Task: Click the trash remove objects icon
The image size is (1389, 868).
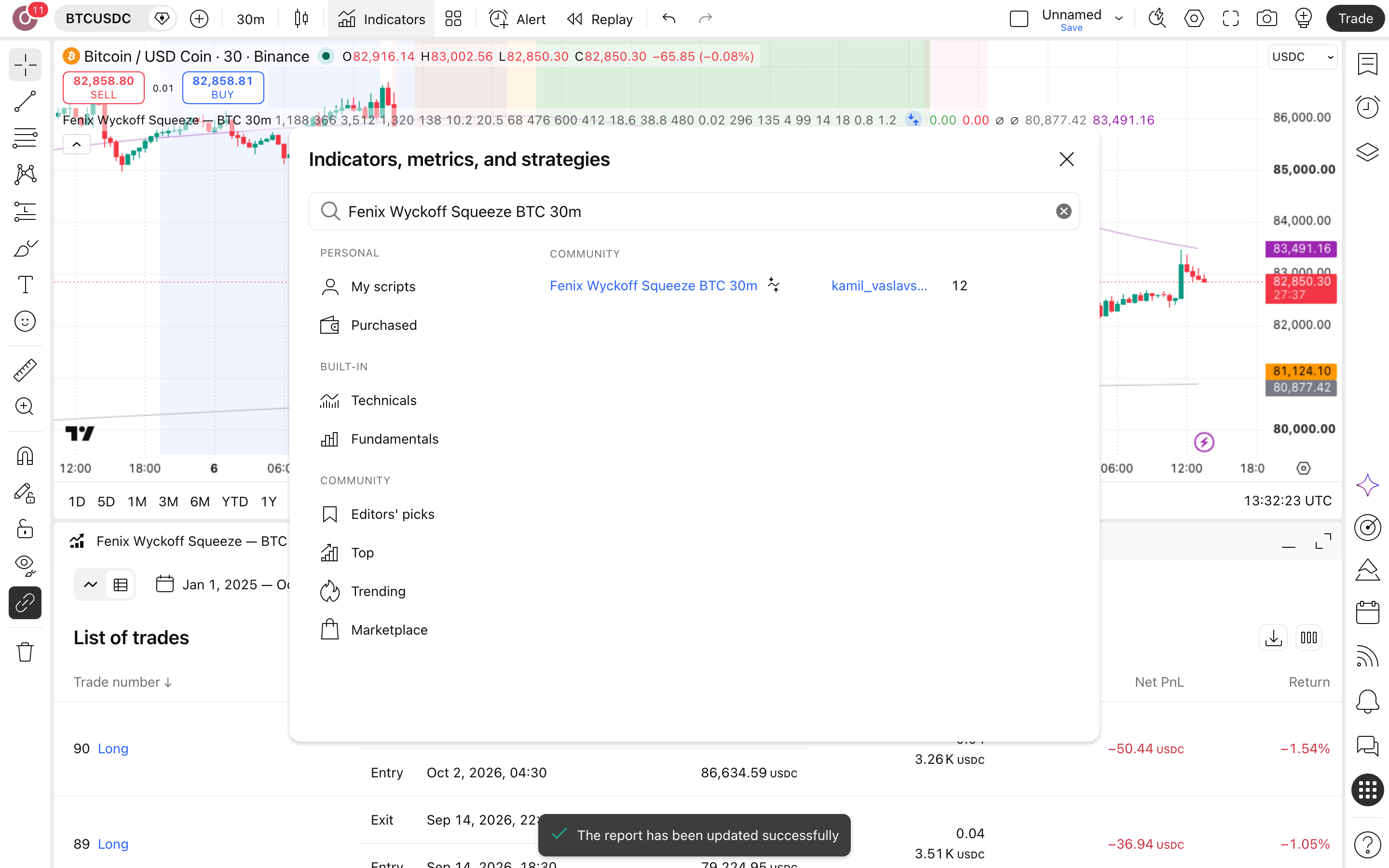Action: pyautogui.click(x=25, y=652)
